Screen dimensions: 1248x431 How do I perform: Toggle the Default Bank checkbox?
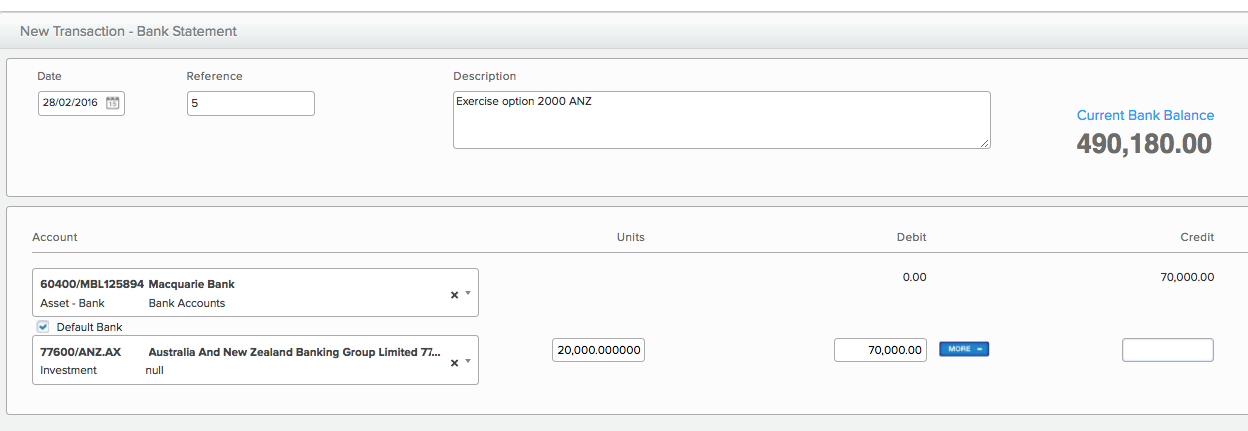42,326
